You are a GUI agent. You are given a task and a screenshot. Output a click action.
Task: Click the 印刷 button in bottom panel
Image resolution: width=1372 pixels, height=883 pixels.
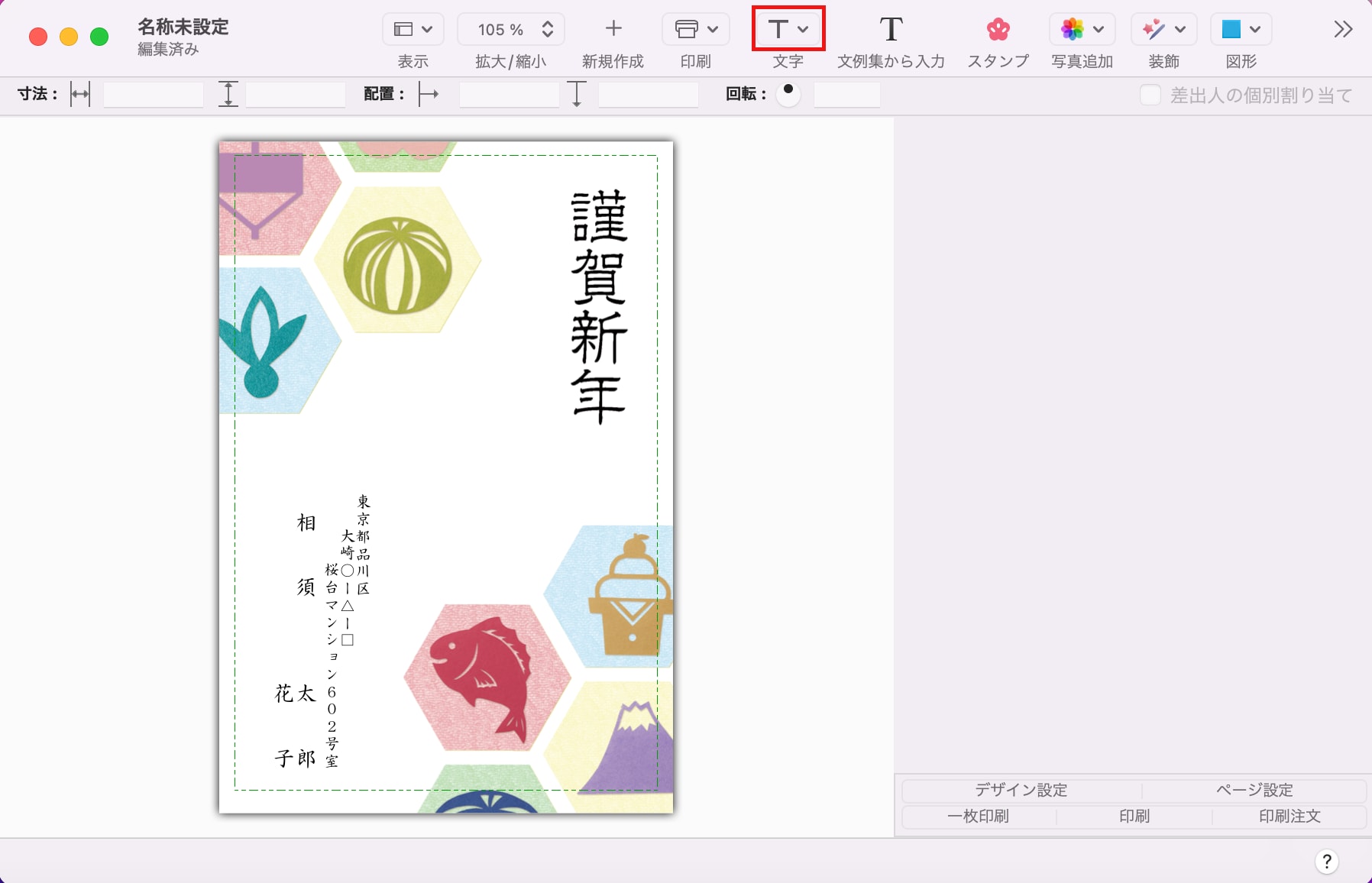point(1134,817)
